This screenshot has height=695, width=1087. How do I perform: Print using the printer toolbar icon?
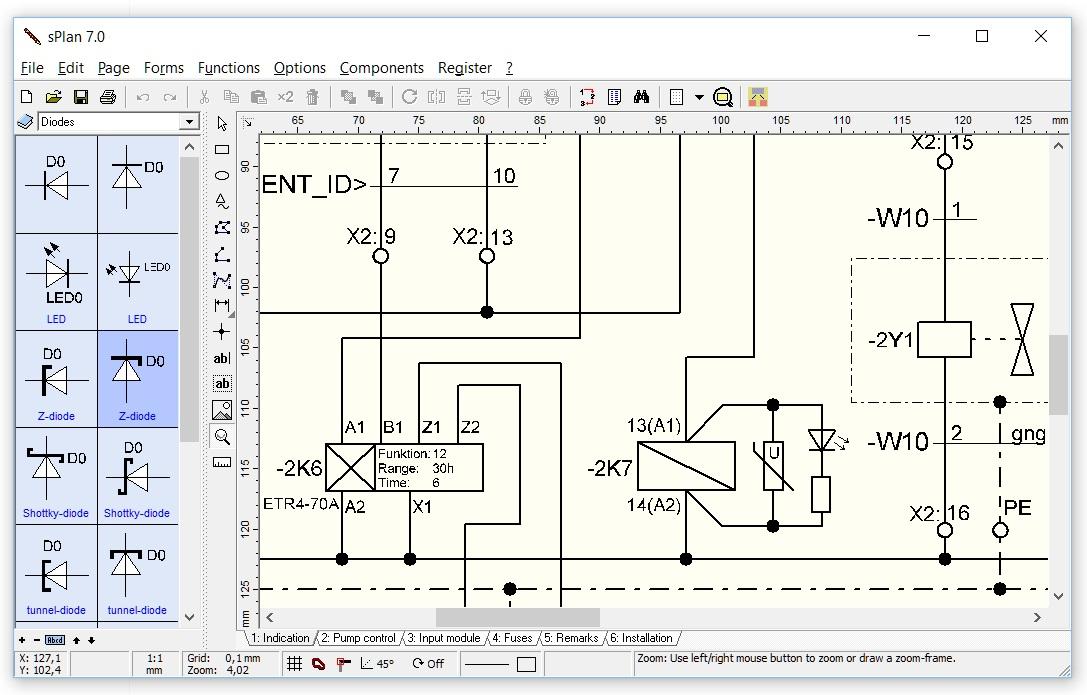pyautogui.click(x=108, y=97)
